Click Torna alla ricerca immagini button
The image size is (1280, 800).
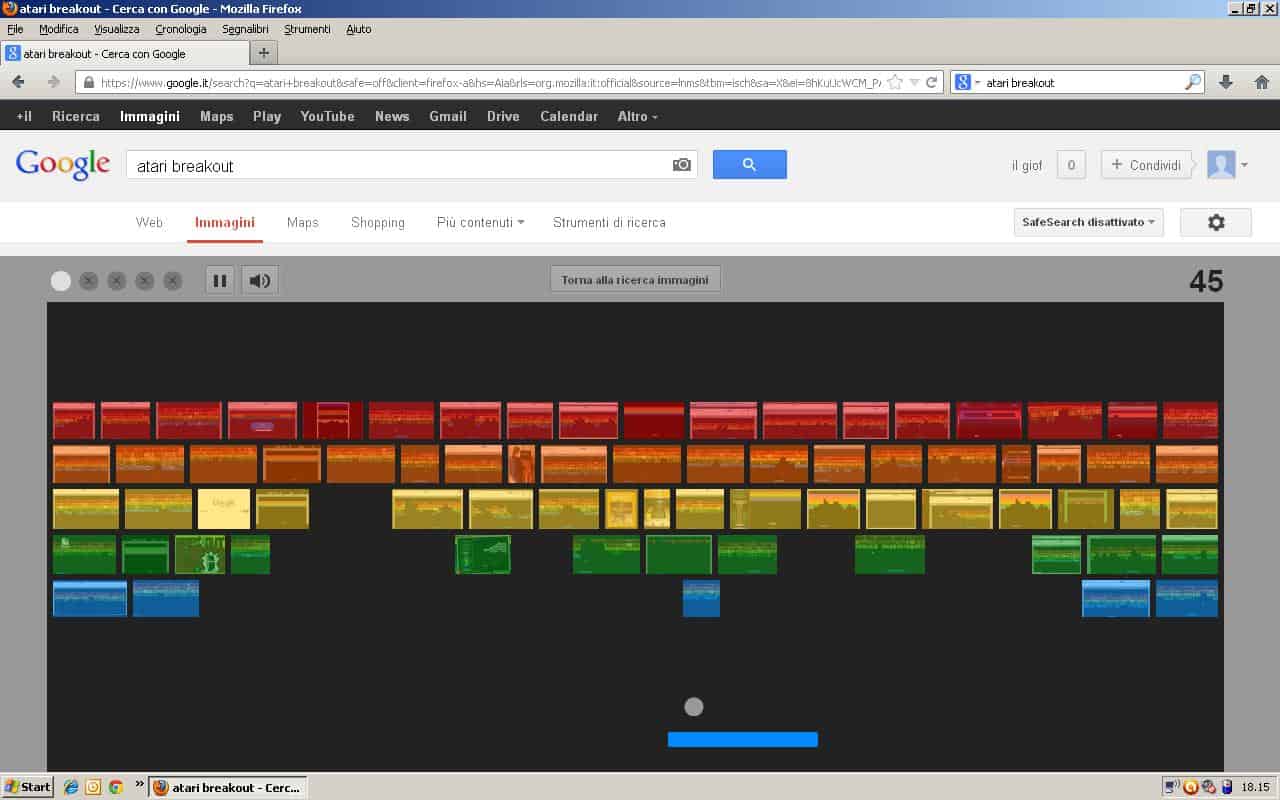(x=635, y=280)
